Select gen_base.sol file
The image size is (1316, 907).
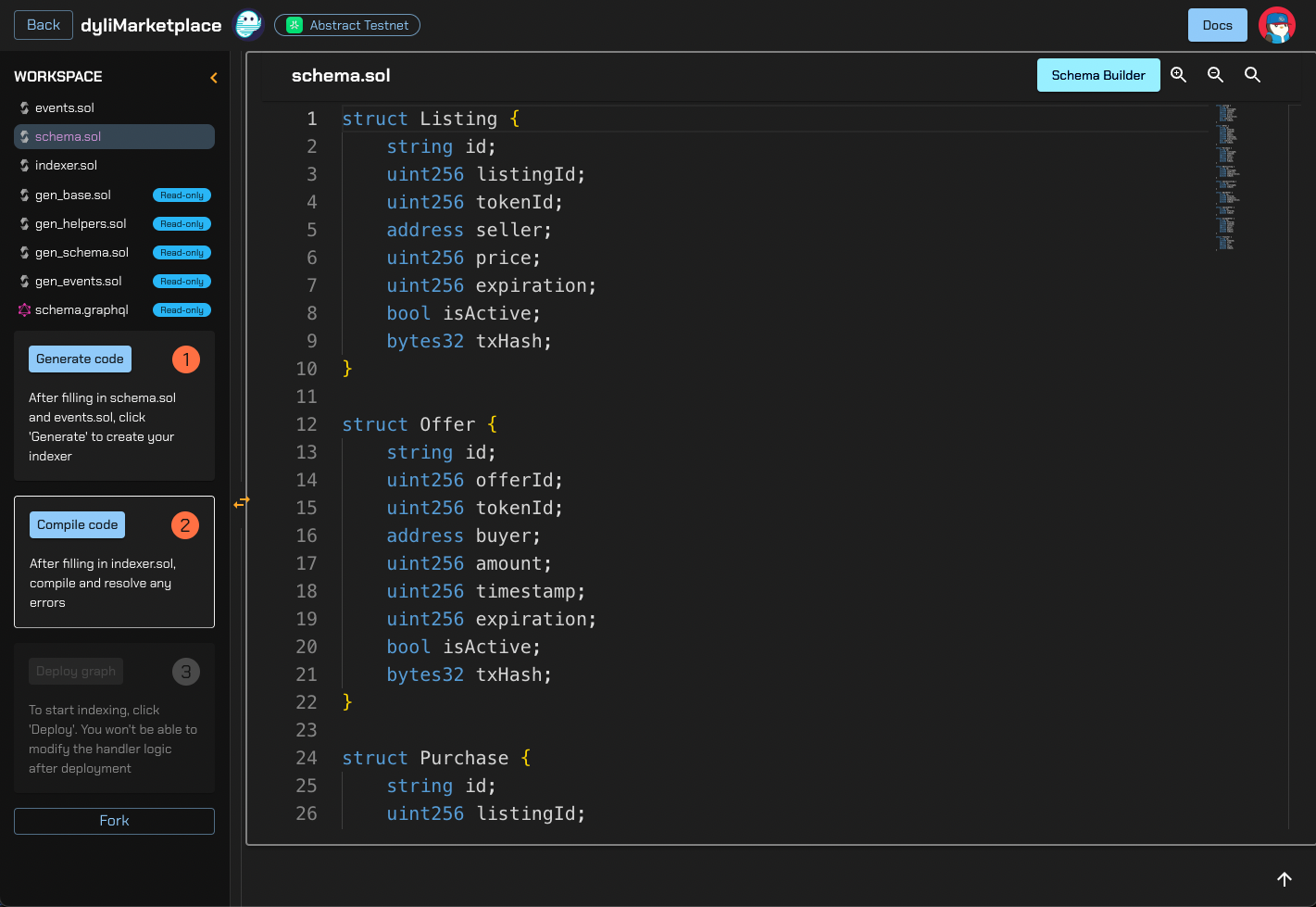(x=72, y=195)
